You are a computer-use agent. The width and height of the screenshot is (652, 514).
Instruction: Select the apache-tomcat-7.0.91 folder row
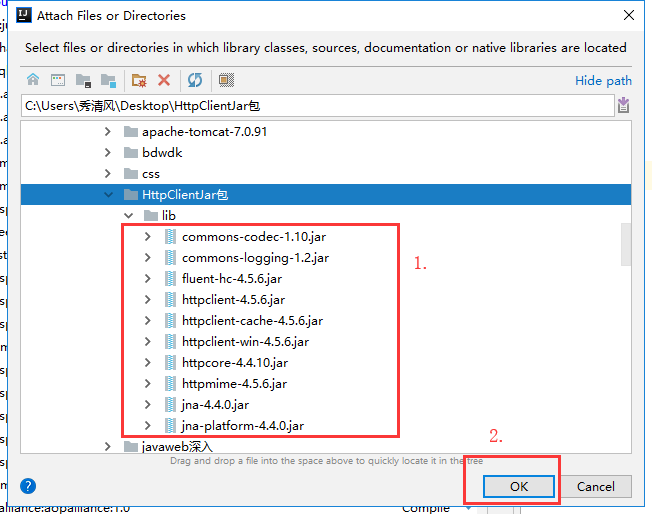[x=326, y=132]
